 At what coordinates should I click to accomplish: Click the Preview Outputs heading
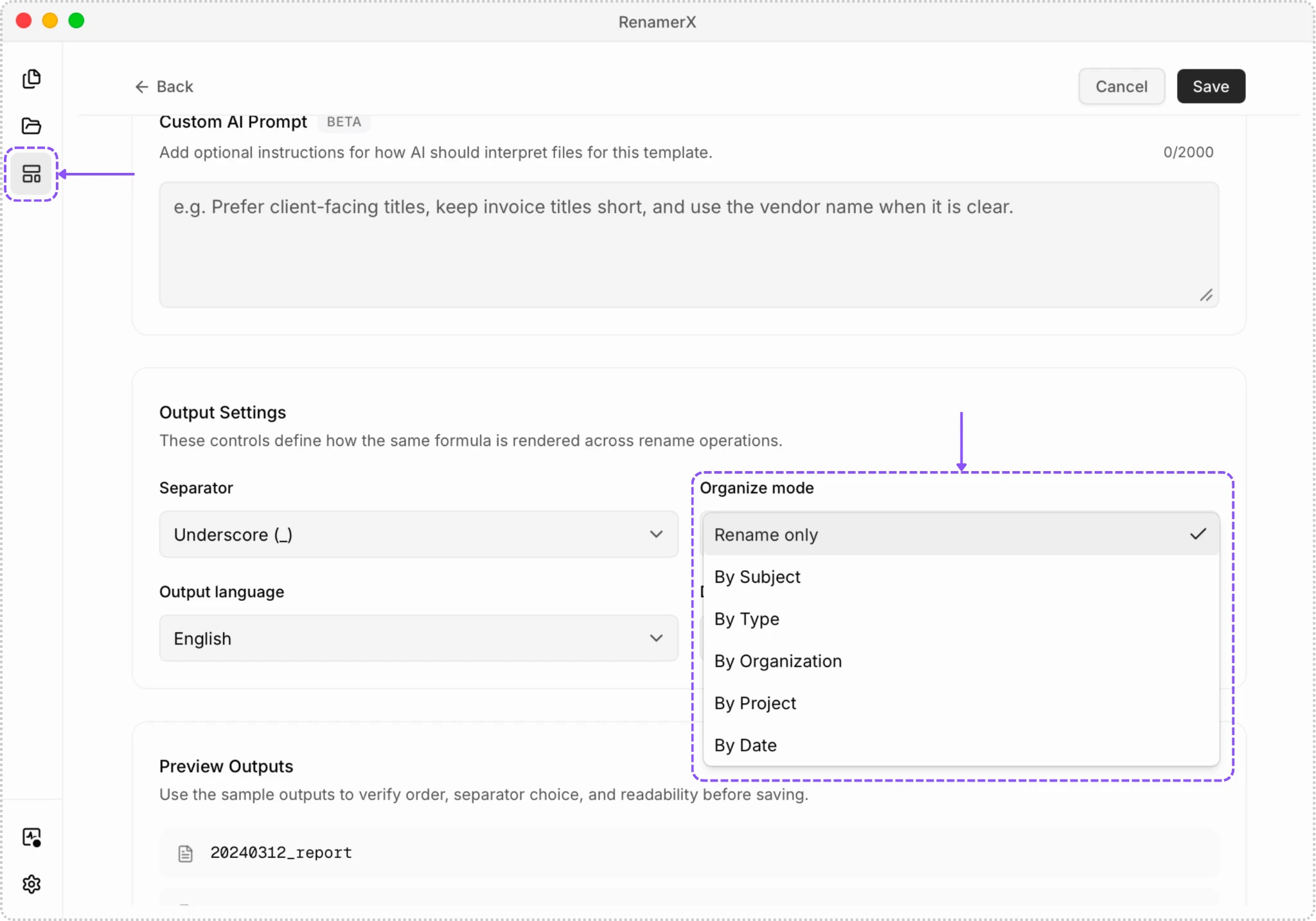click(x=226, y=766)
